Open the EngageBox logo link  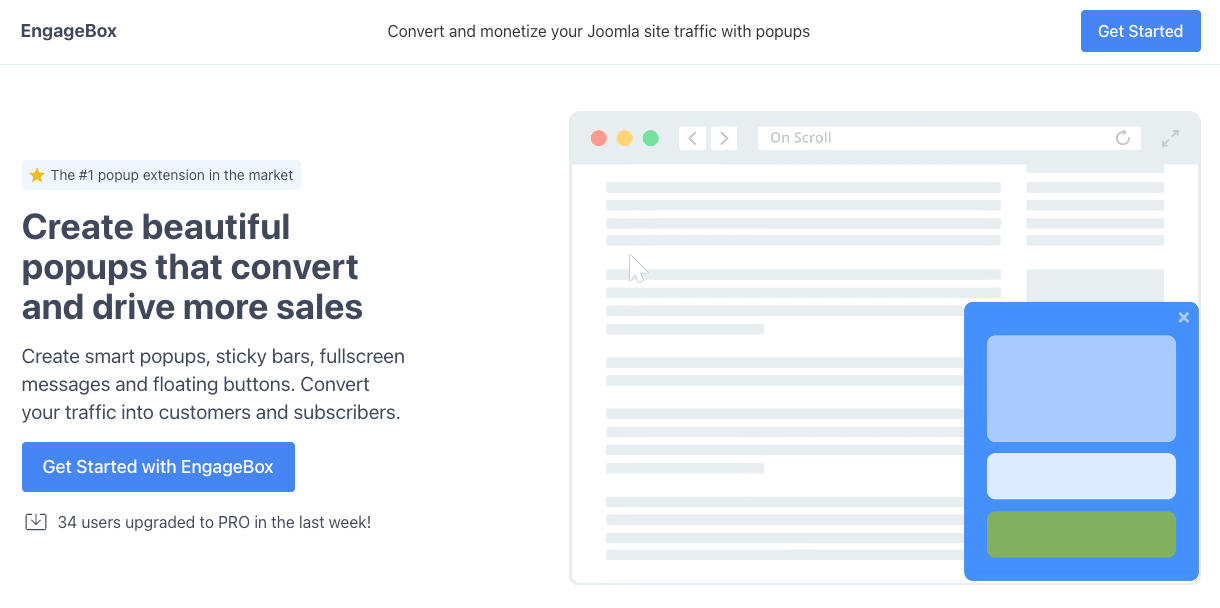[69, 31]
